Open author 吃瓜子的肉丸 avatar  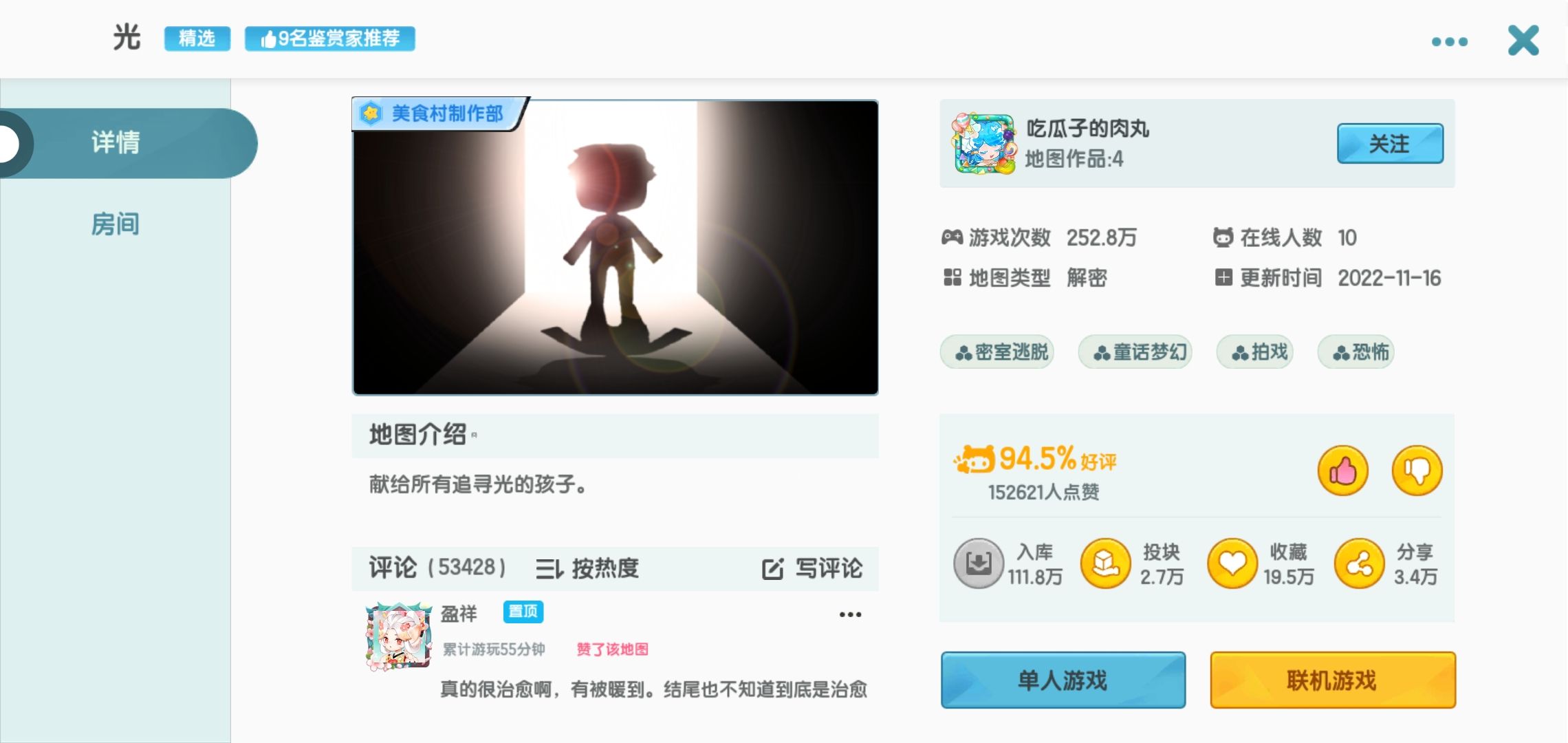984,143
